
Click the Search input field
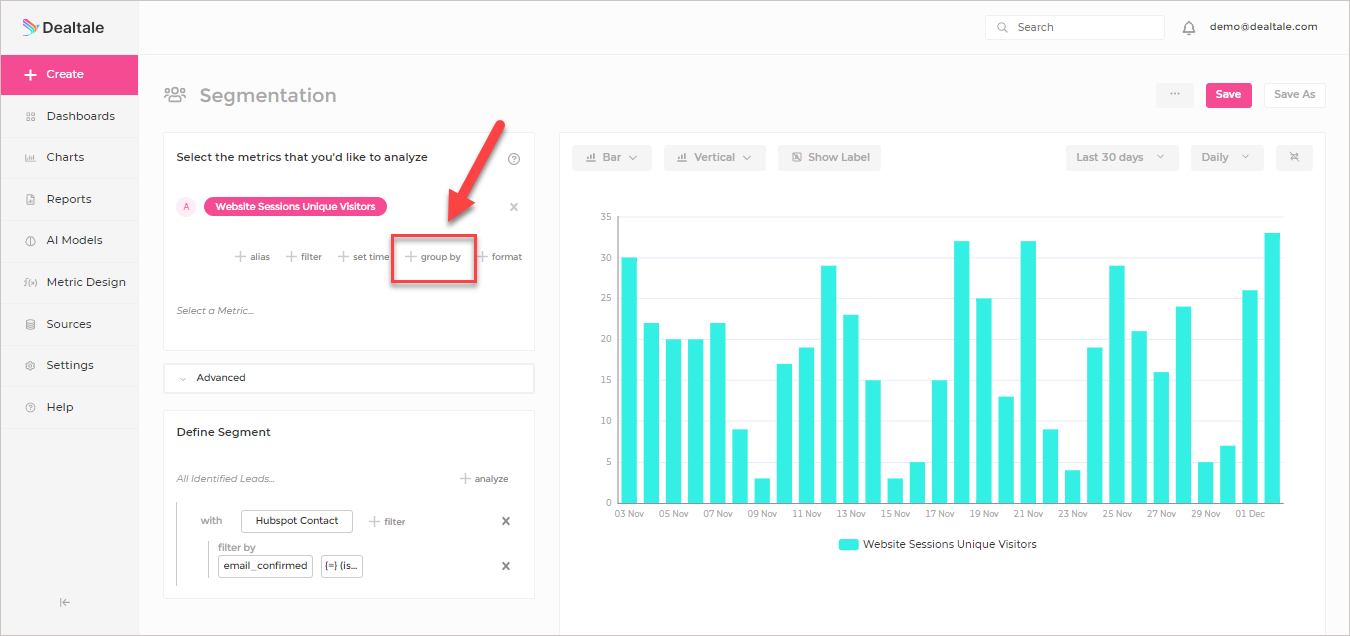pos(1075,27)
